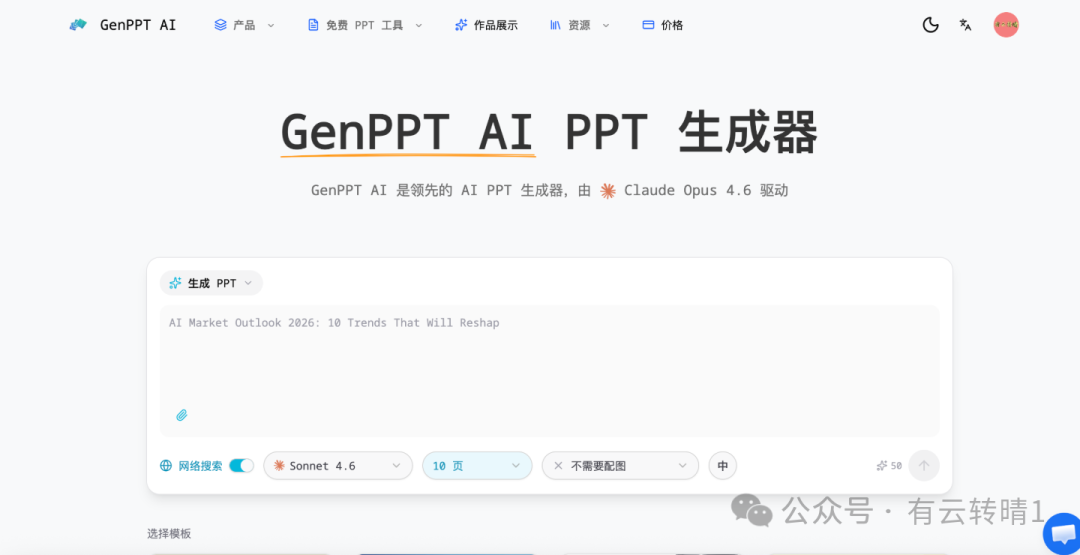Image resolution: width=1080 pixels, height=555 pixels.
Task: Click the credits sparkle icon near 50
Action: tap(882, 466)
